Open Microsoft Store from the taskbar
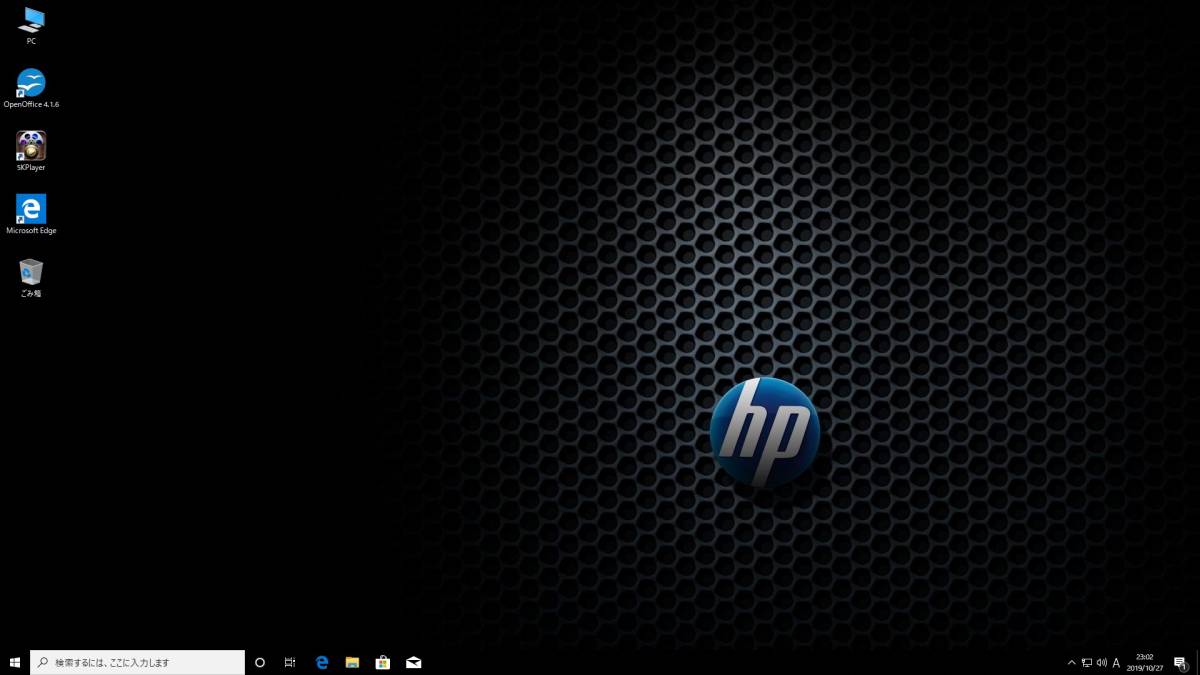The height and width of the screenshot is (675, 1200). coord(382,662)
